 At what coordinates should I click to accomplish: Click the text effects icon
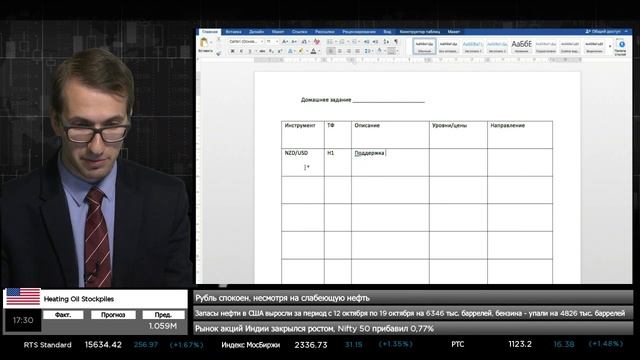(x=290, y=51)
